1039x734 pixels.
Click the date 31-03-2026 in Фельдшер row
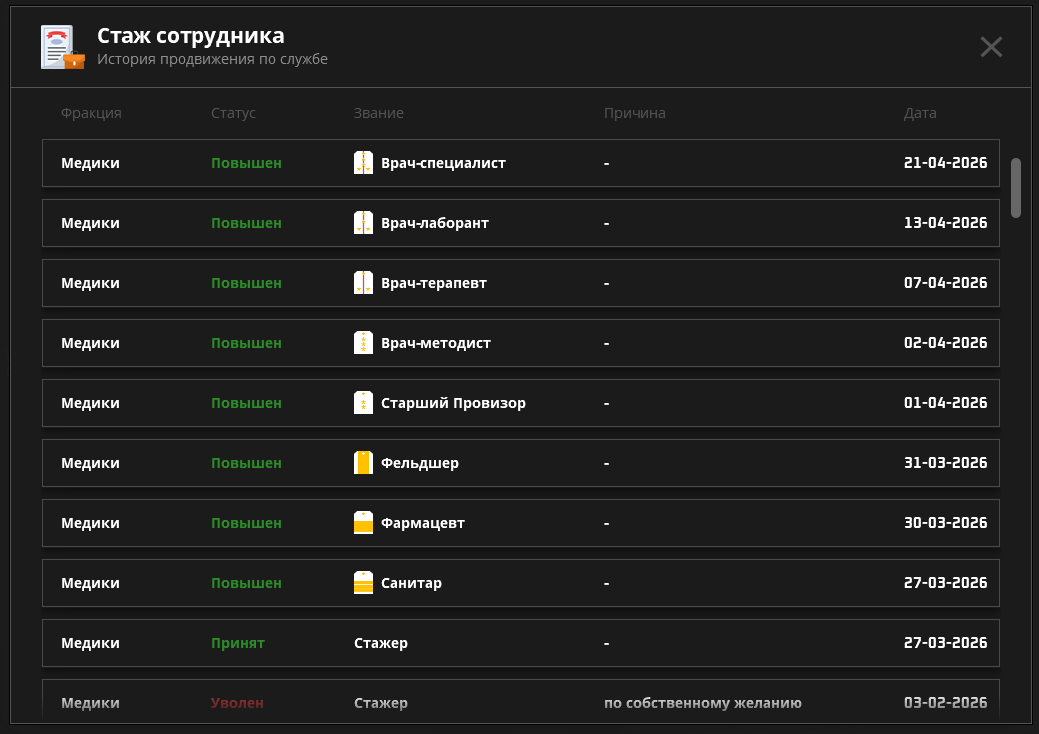pos(945,463)
